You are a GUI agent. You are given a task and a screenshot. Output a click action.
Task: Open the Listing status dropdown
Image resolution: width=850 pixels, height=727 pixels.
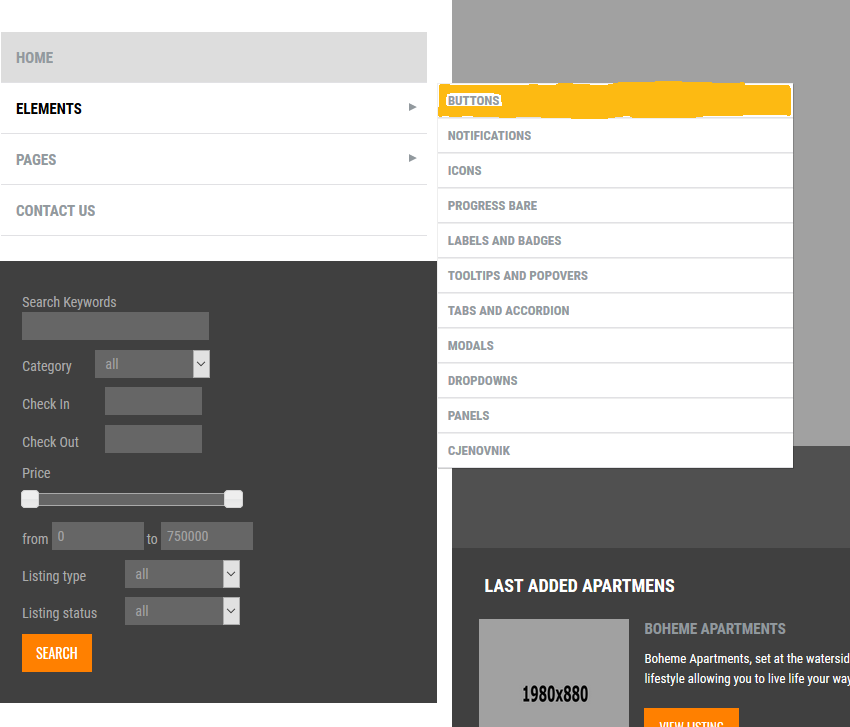[182, 611]
